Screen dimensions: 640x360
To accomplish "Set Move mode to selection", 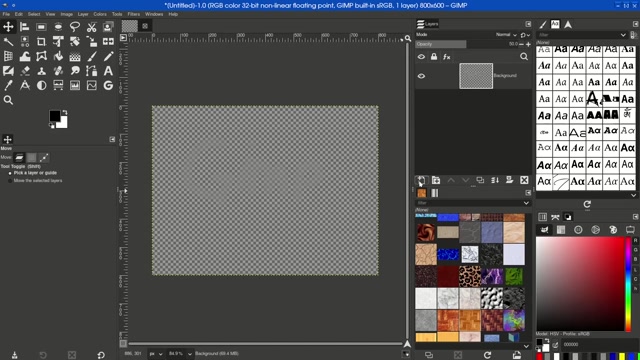I will [31, 158].
